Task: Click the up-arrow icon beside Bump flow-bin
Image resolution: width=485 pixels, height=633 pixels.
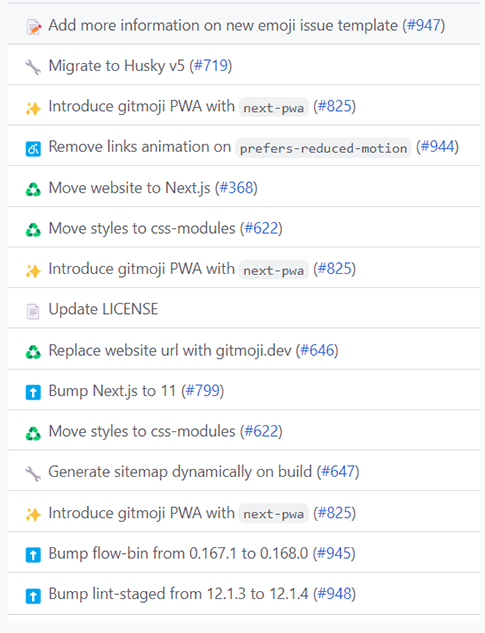Action: coord(34,555)
